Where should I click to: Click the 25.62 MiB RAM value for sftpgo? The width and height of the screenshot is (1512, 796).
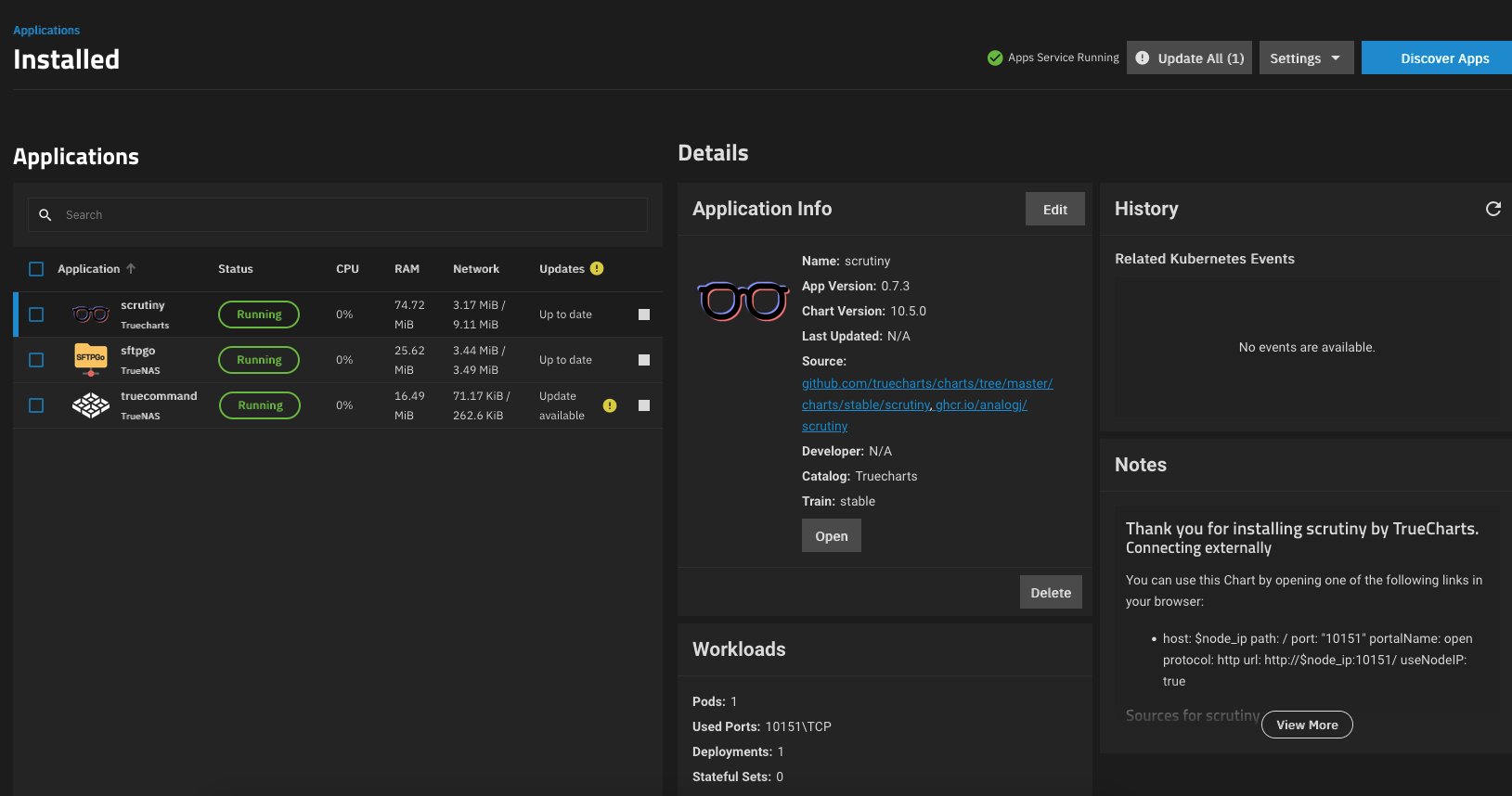tap(409, 360)
